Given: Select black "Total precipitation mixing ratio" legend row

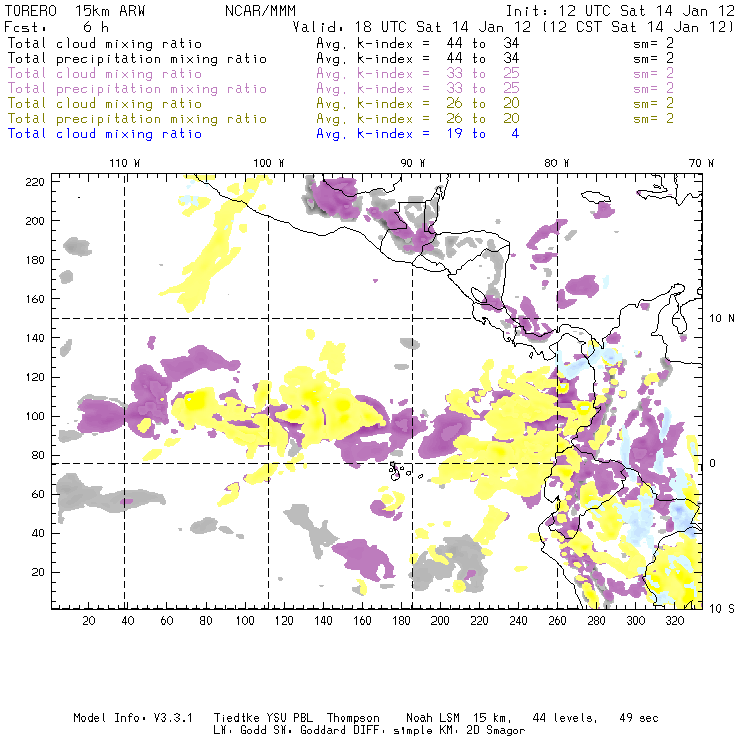Looking at the screenshot, I should coord(137,59).
